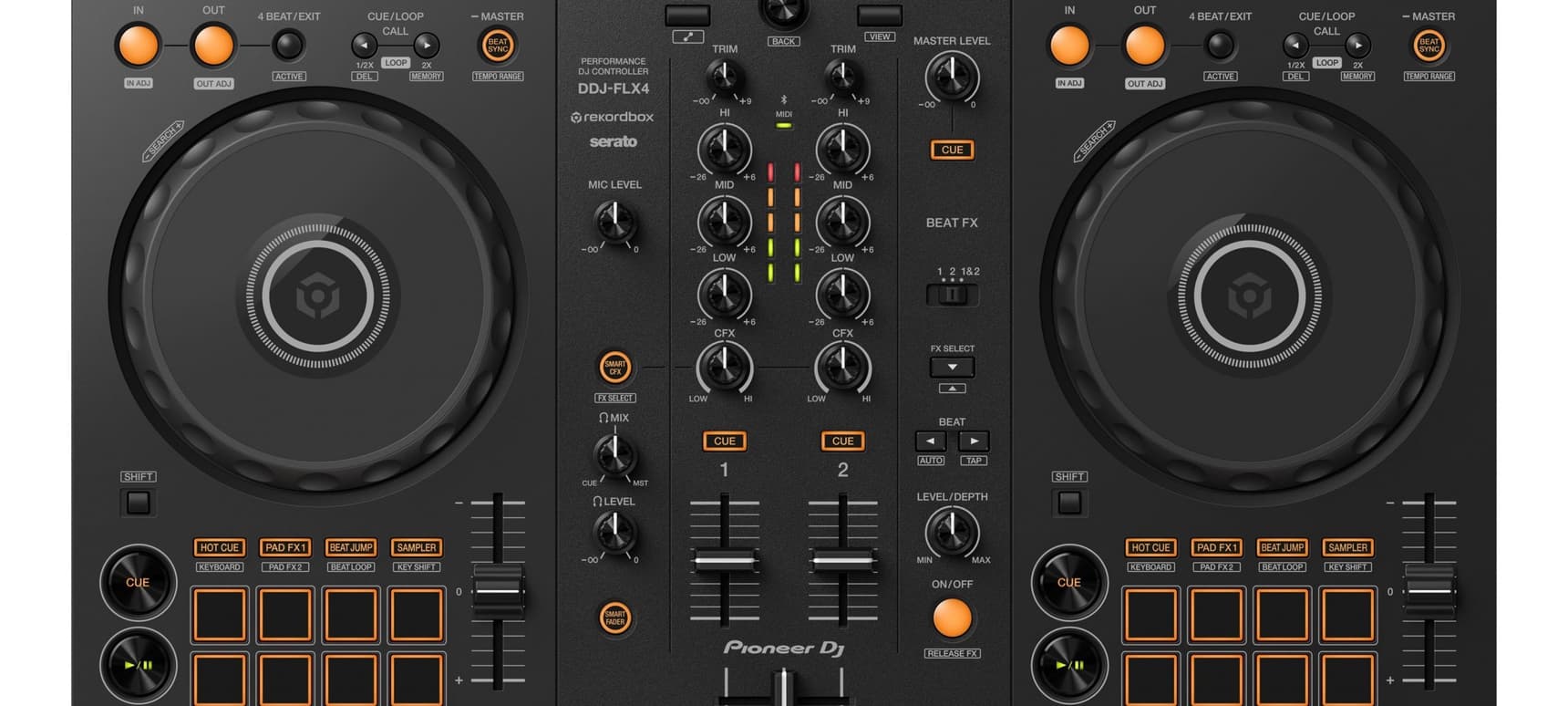This screenshot has height=706, width=1568.
Task: Hold the left deck SHIFT button
Action: [138, 502]
